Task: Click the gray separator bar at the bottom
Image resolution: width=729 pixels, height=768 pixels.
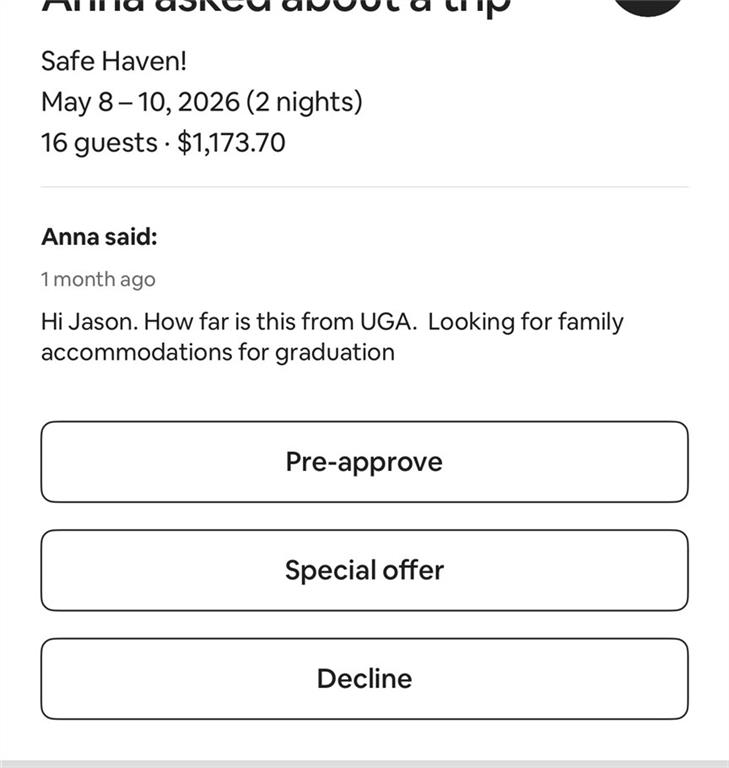Action: [x=364, y=763]
